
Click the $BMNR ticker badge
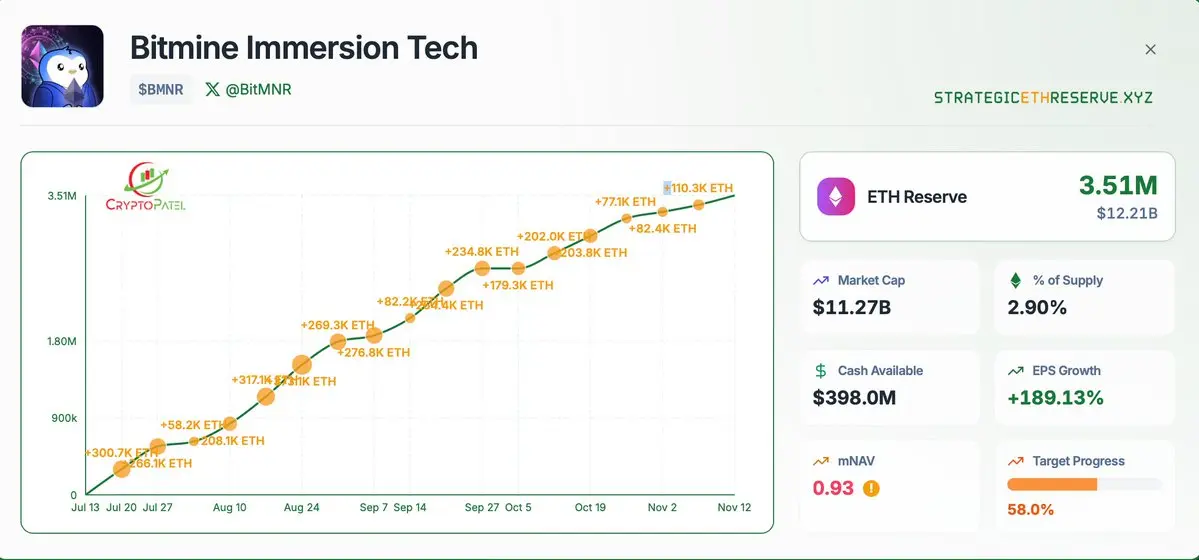click(160, 89)
